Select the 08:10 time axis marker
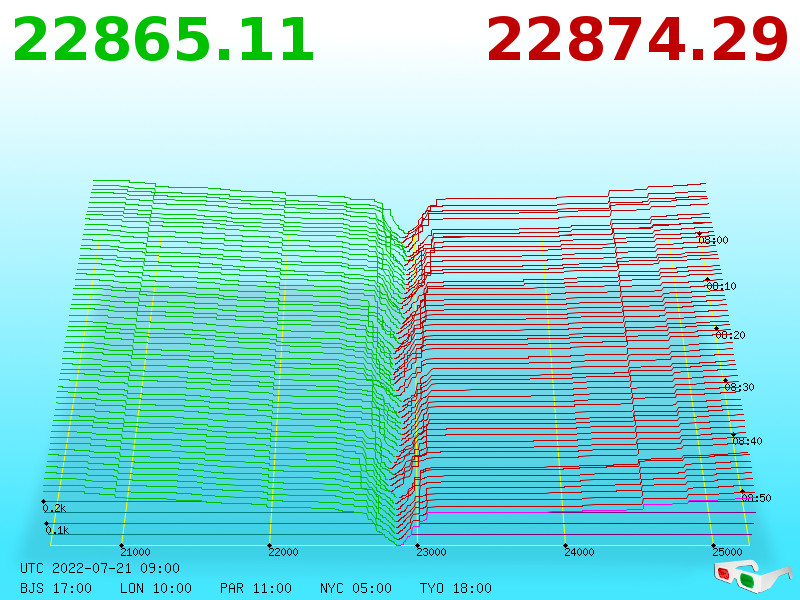Image resolution: width=800 pixels, height=600 pixels. pos(721,286)
